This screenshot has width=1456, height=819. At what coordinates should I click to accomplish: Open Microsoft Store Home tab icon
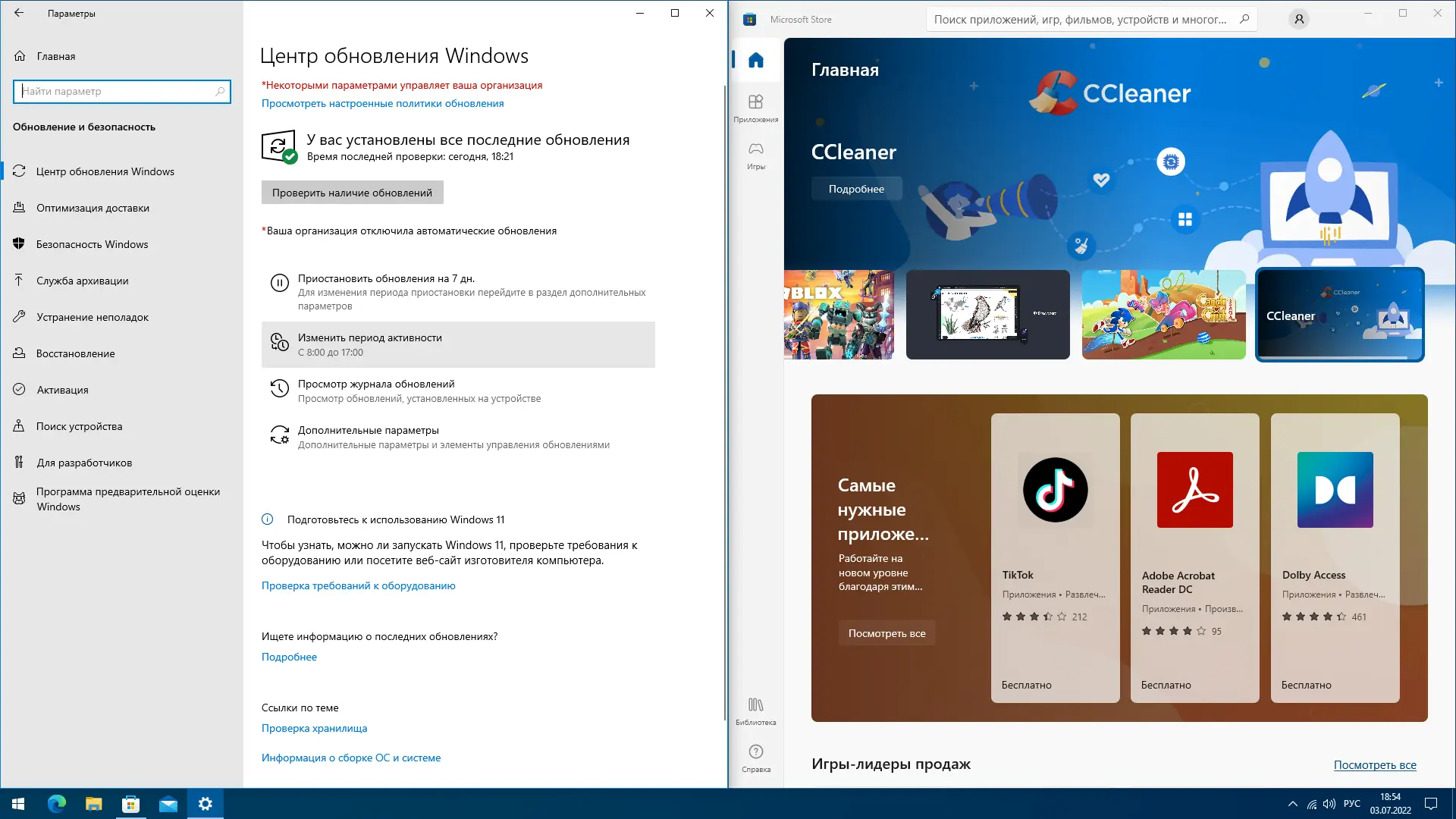[755, 61]
